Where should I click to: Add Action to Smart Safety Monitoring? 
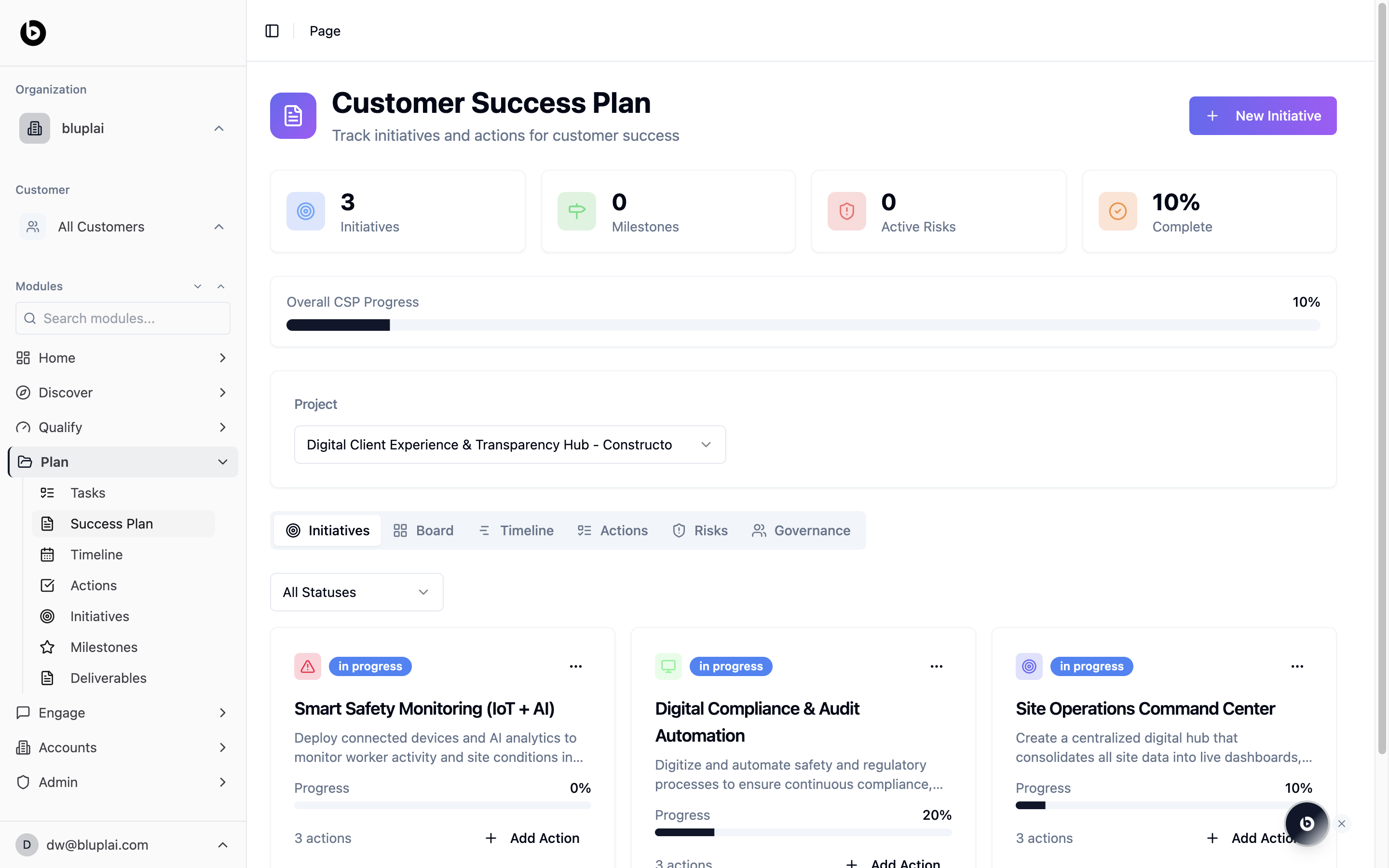(x=532, y=838)
